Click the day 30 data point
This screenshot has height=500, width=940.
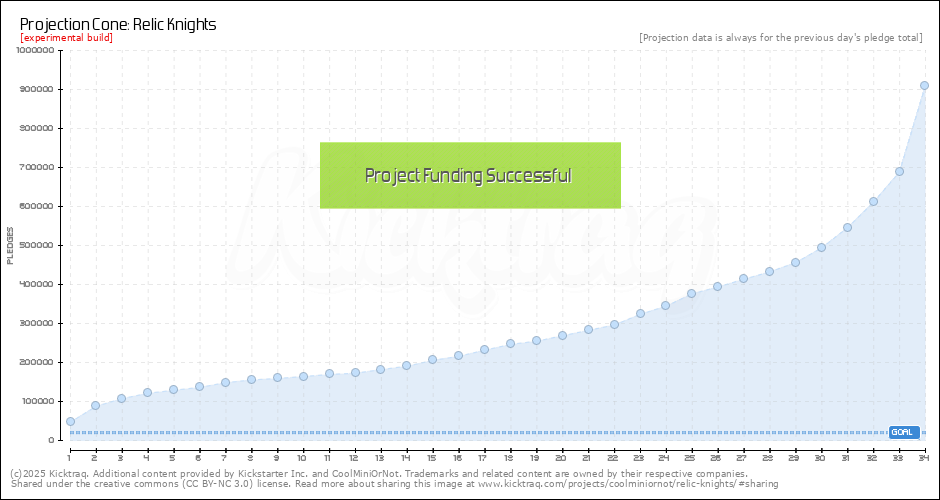coord(821,248)
